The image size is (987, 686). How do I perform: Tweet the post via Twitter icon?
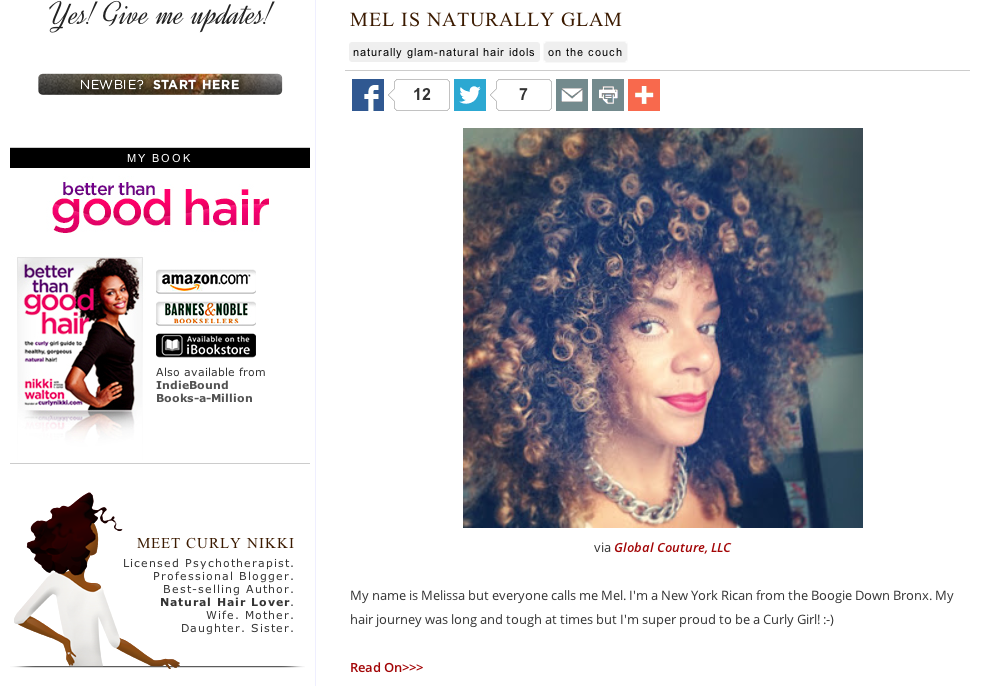tap(470, 95)
